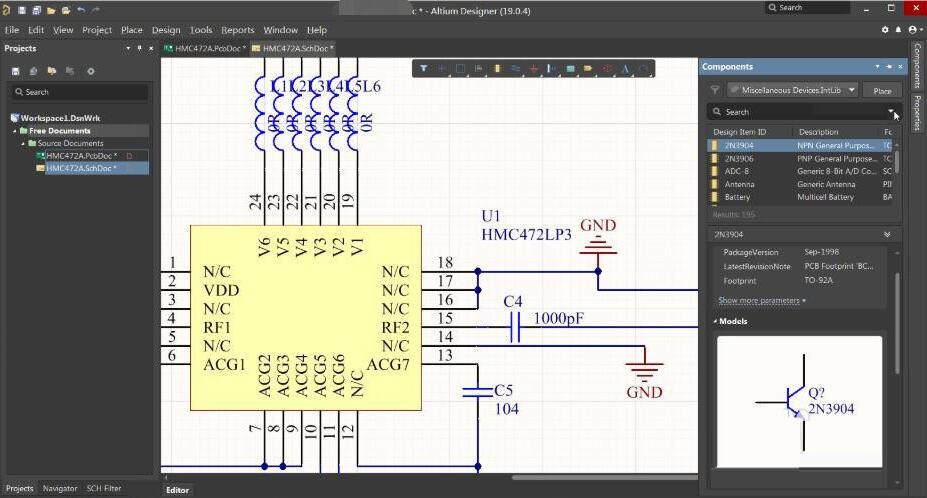
Task: Toggle pin on the Components panel
Action: coord(889,67)
